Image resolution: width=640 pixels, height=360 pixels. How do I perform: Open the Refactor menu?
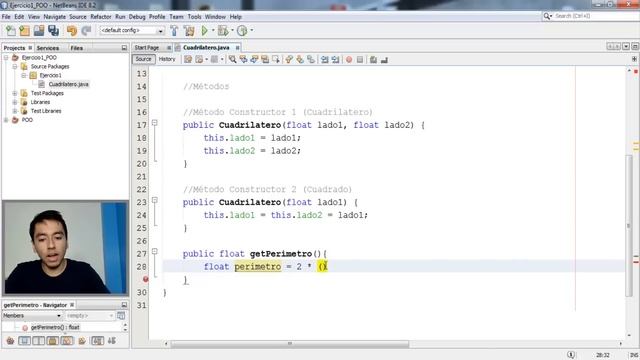click(101, 17)
